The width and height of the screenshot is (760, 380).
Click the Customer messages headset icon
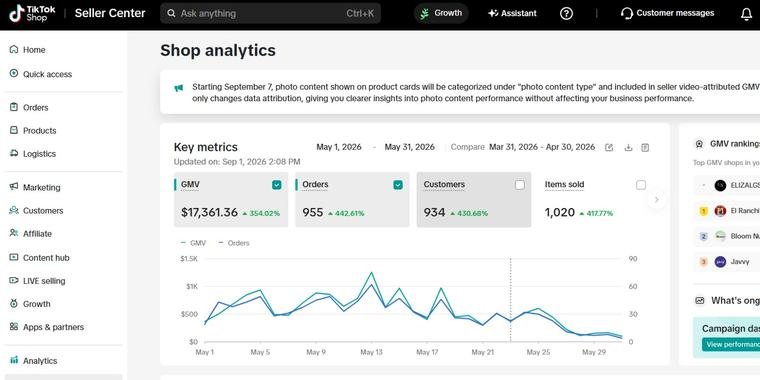click(627, 14)
